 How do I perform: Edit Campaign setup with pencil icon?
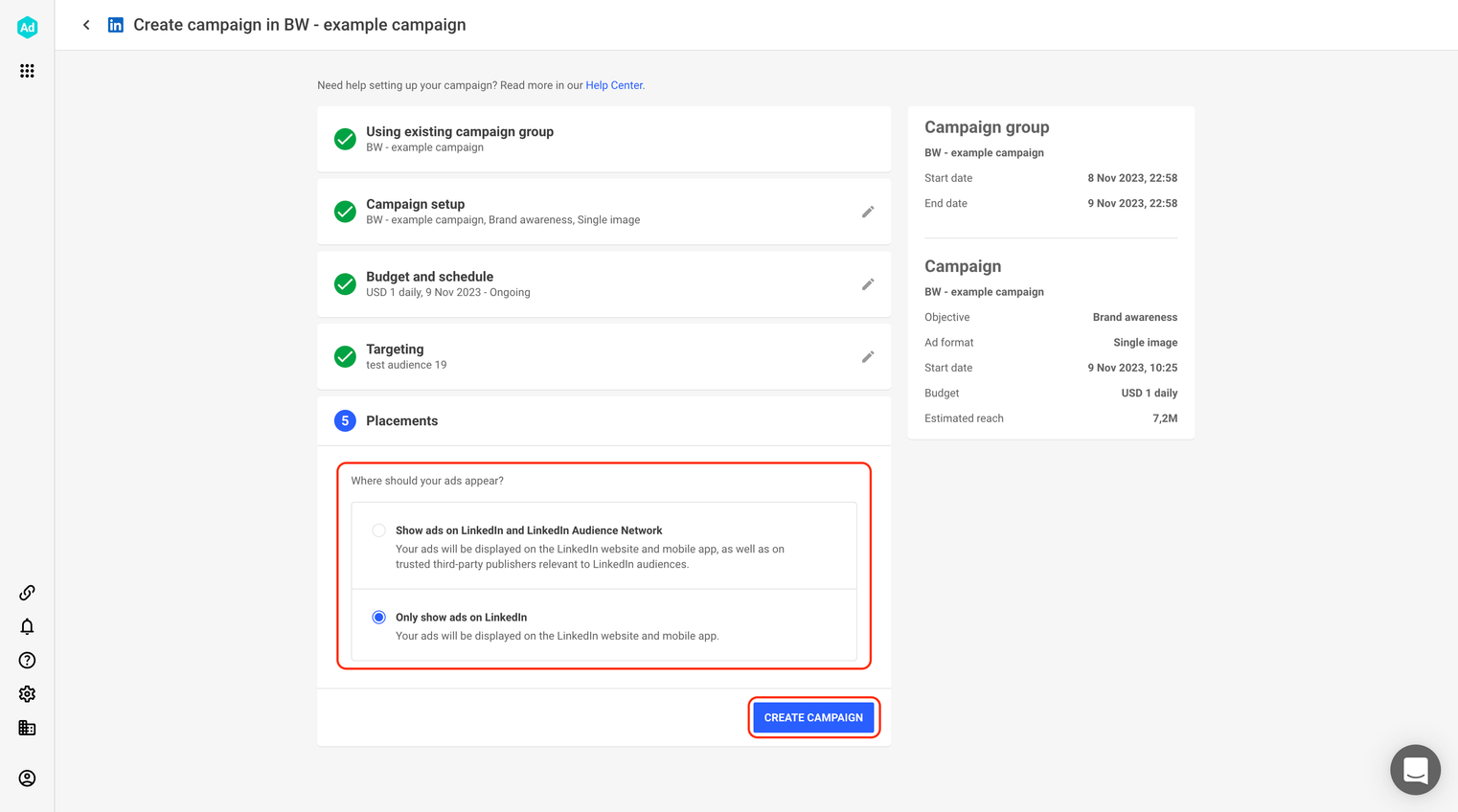(x=868, y=212)
